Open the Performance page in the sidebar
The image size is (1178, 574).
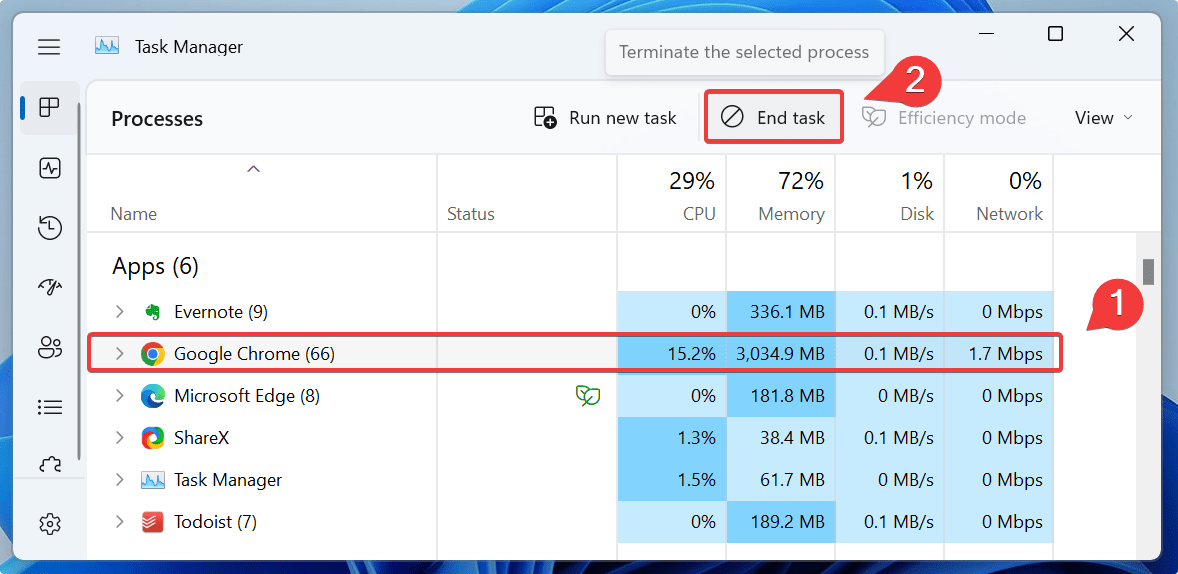[x=50, y=168]
